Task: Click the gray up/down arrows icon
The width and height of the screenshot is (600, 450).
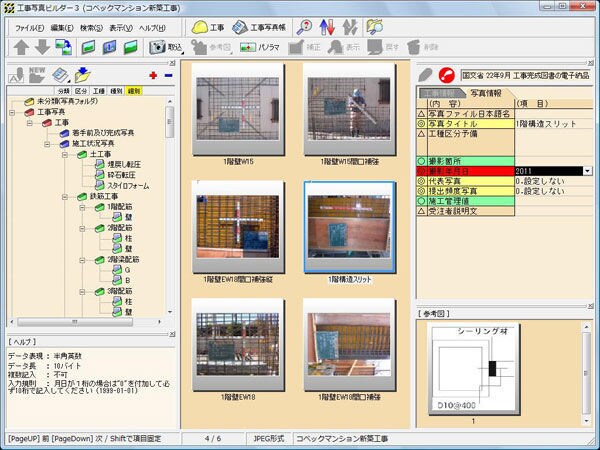Action: coord(350,27)
